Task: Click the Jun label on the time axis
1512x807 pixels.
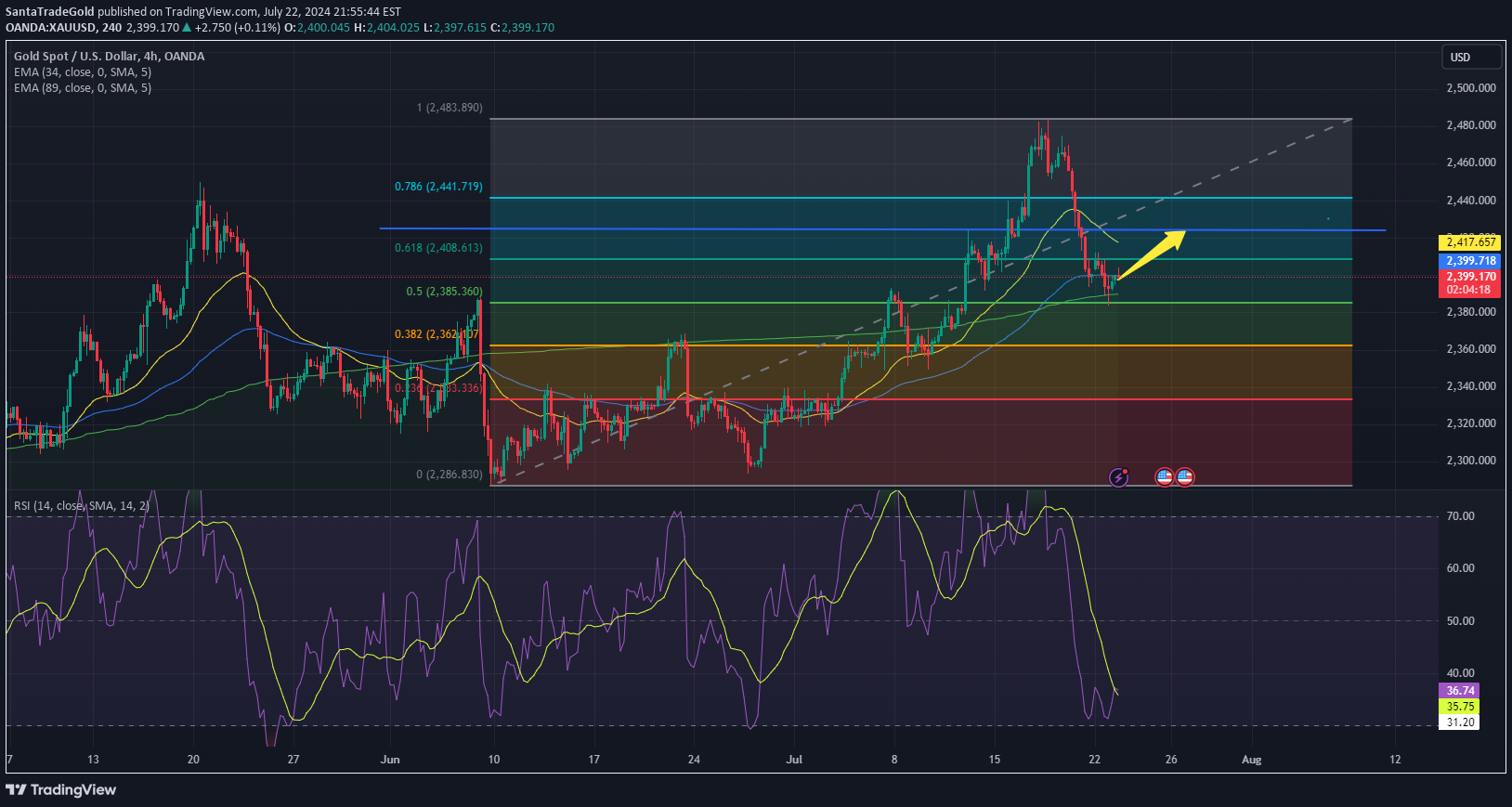Action: coord(390,760)
